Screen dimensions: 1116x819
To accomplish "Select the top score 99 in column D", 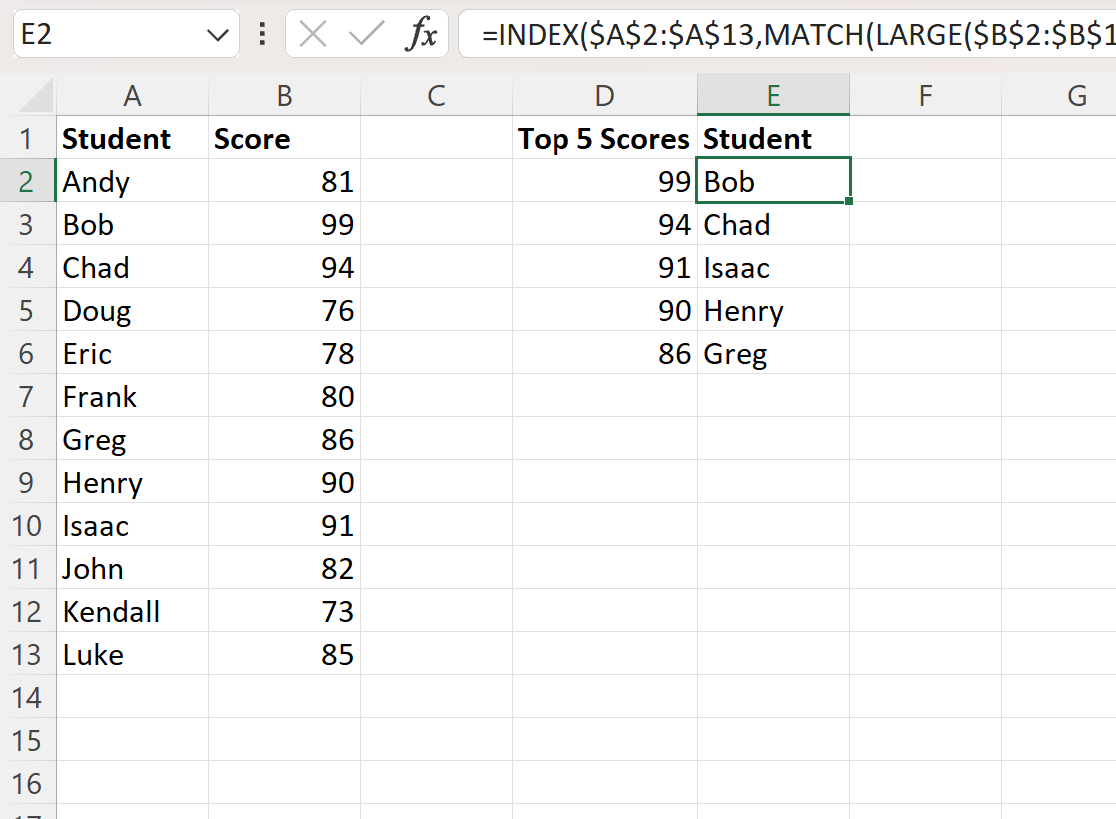I will coord(605,181).
